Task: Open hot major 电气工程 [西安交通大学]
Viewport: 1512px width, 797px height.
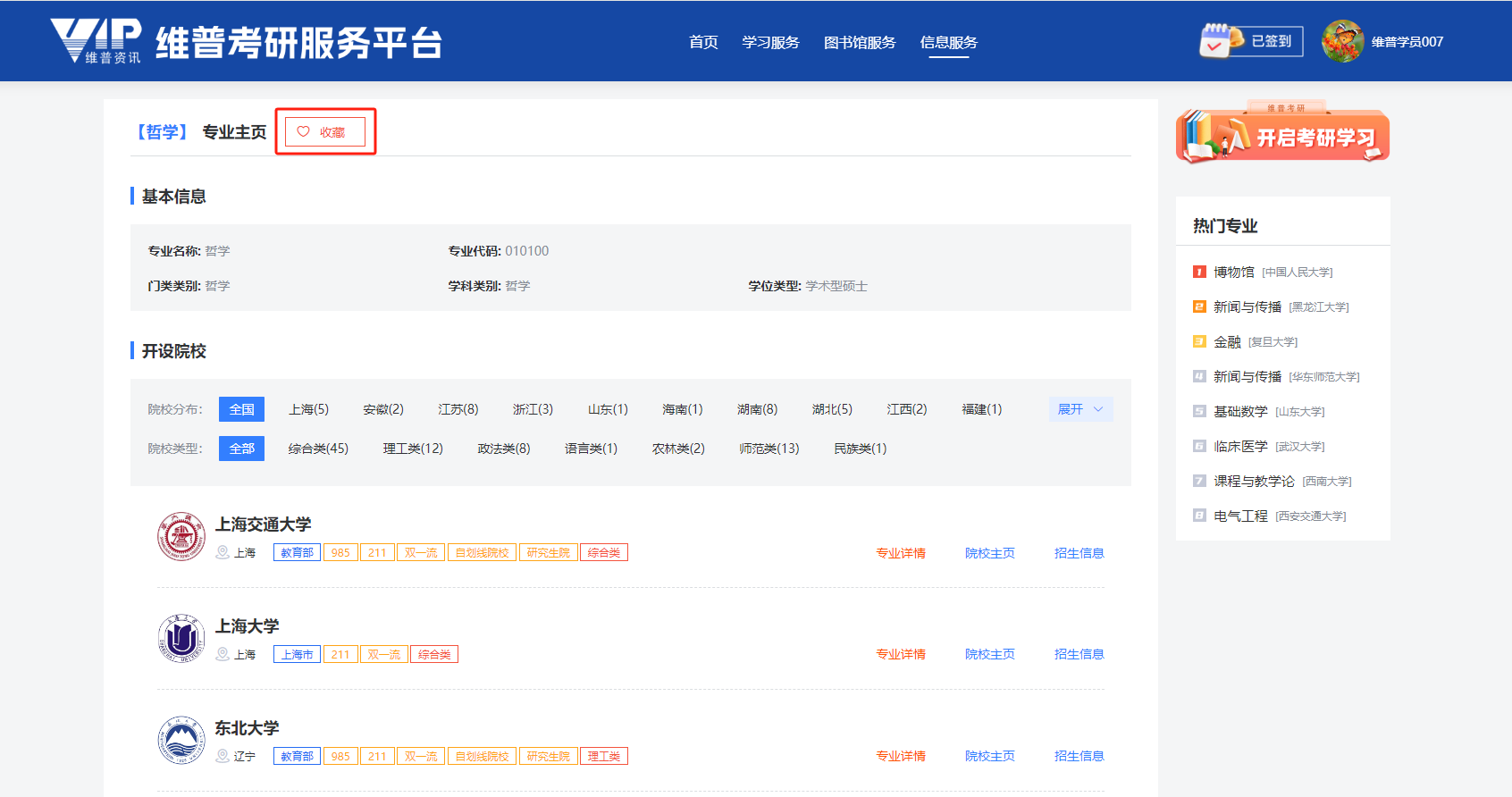Action: point(1280,516)
